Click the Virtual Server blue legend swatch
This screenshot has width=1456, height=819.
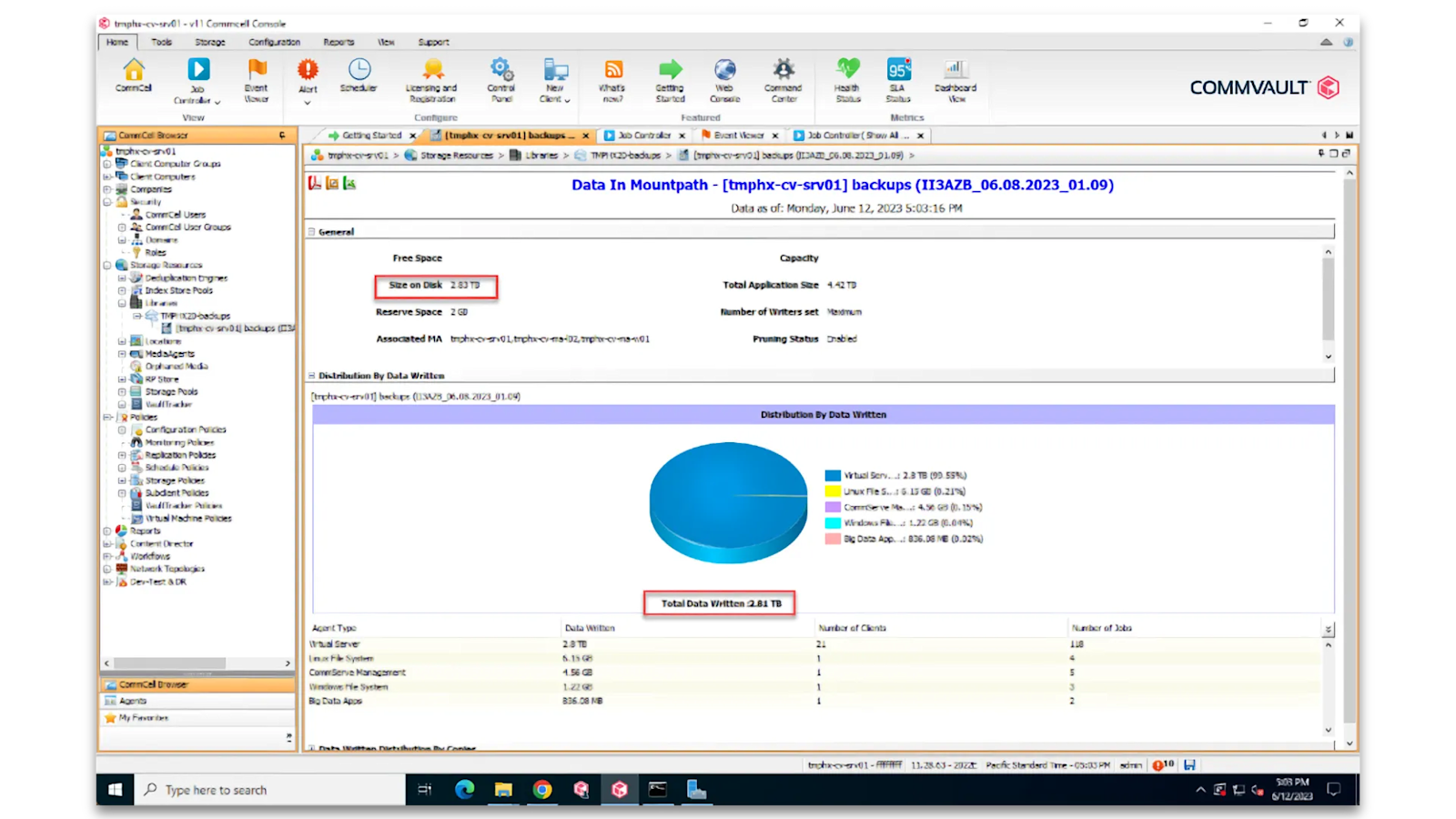coord(833,476)
